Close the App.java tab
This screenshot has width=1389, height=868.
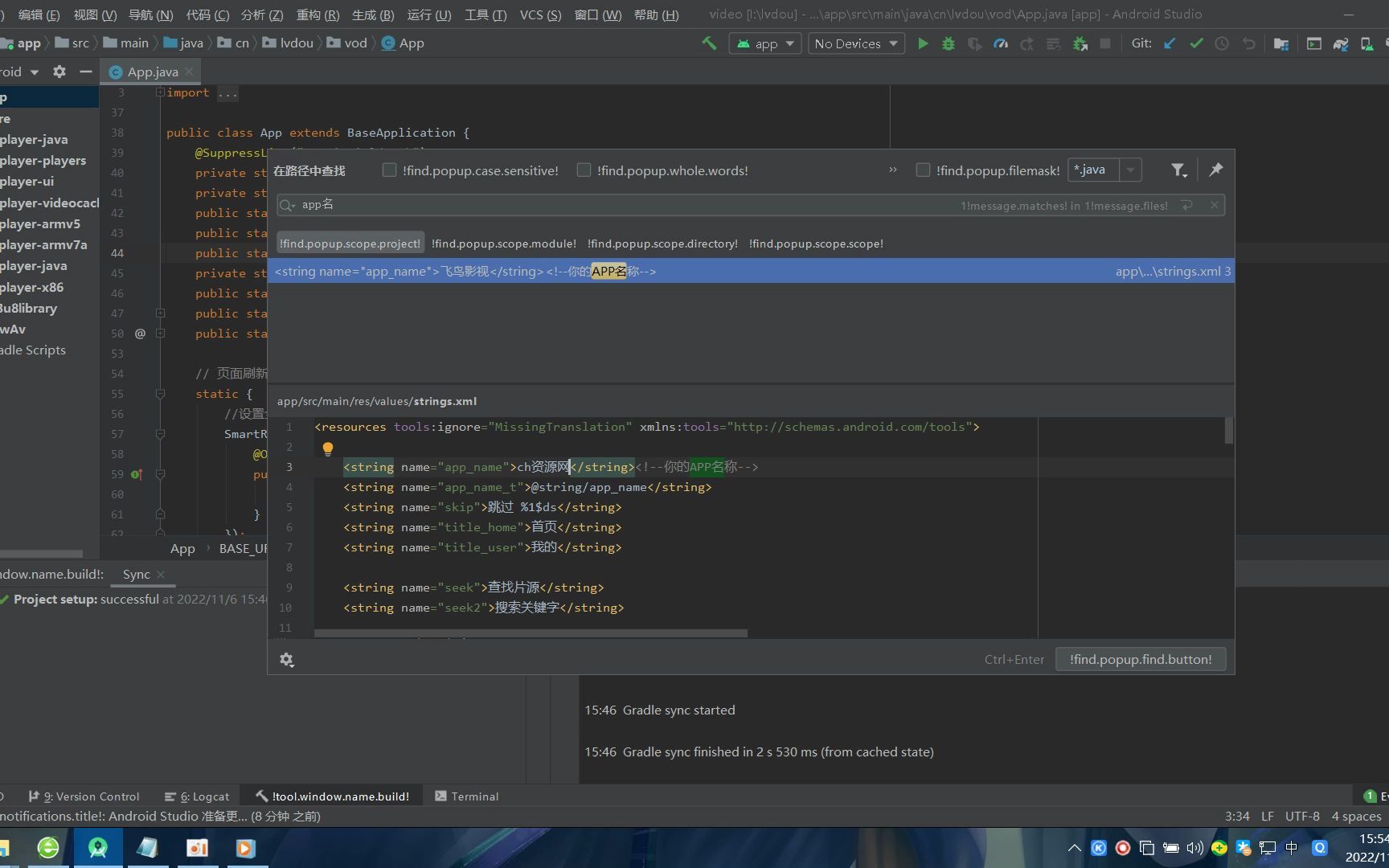click(189, 72)
